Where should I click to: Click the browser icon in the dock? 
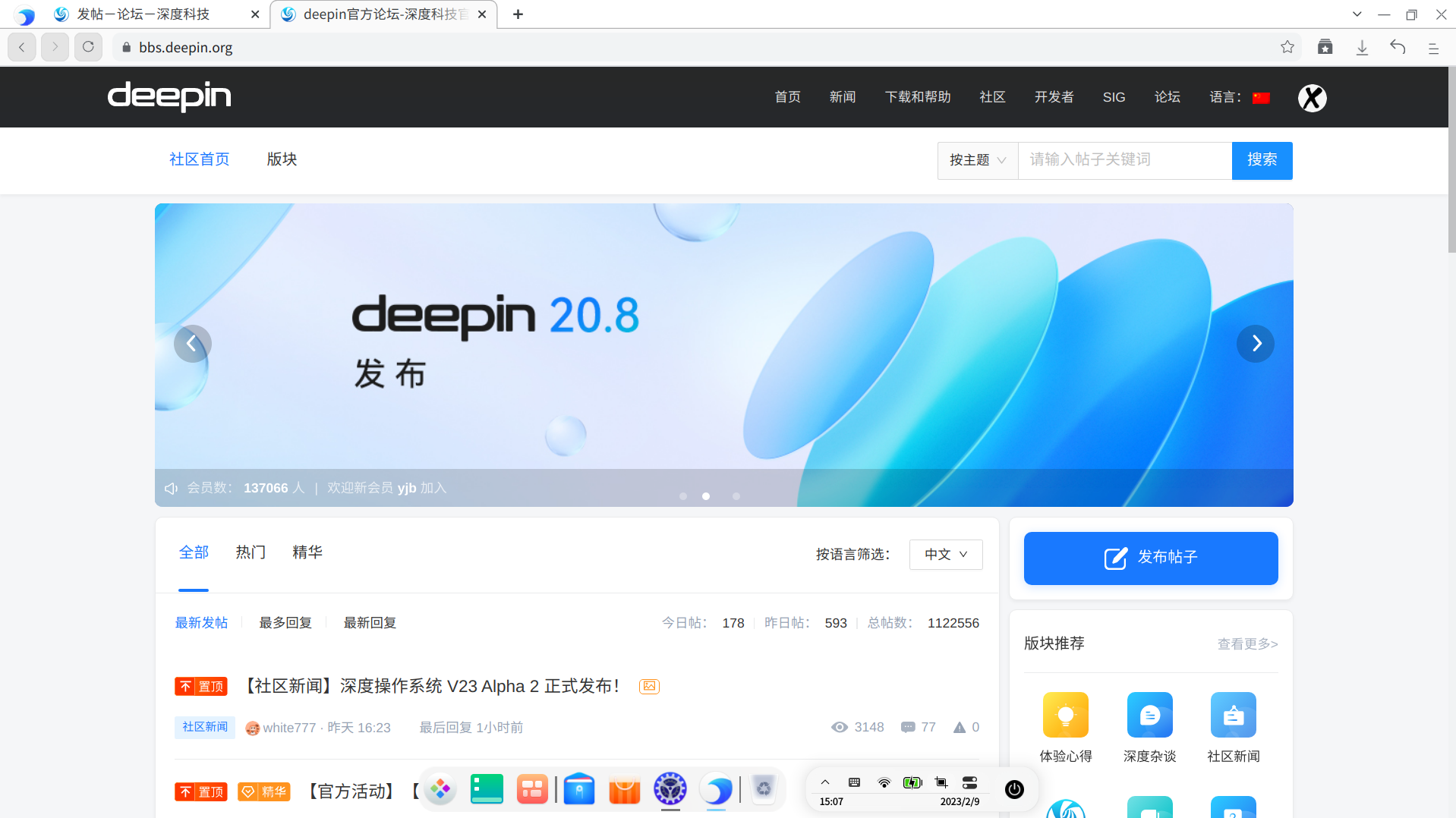tap(716, 789)
